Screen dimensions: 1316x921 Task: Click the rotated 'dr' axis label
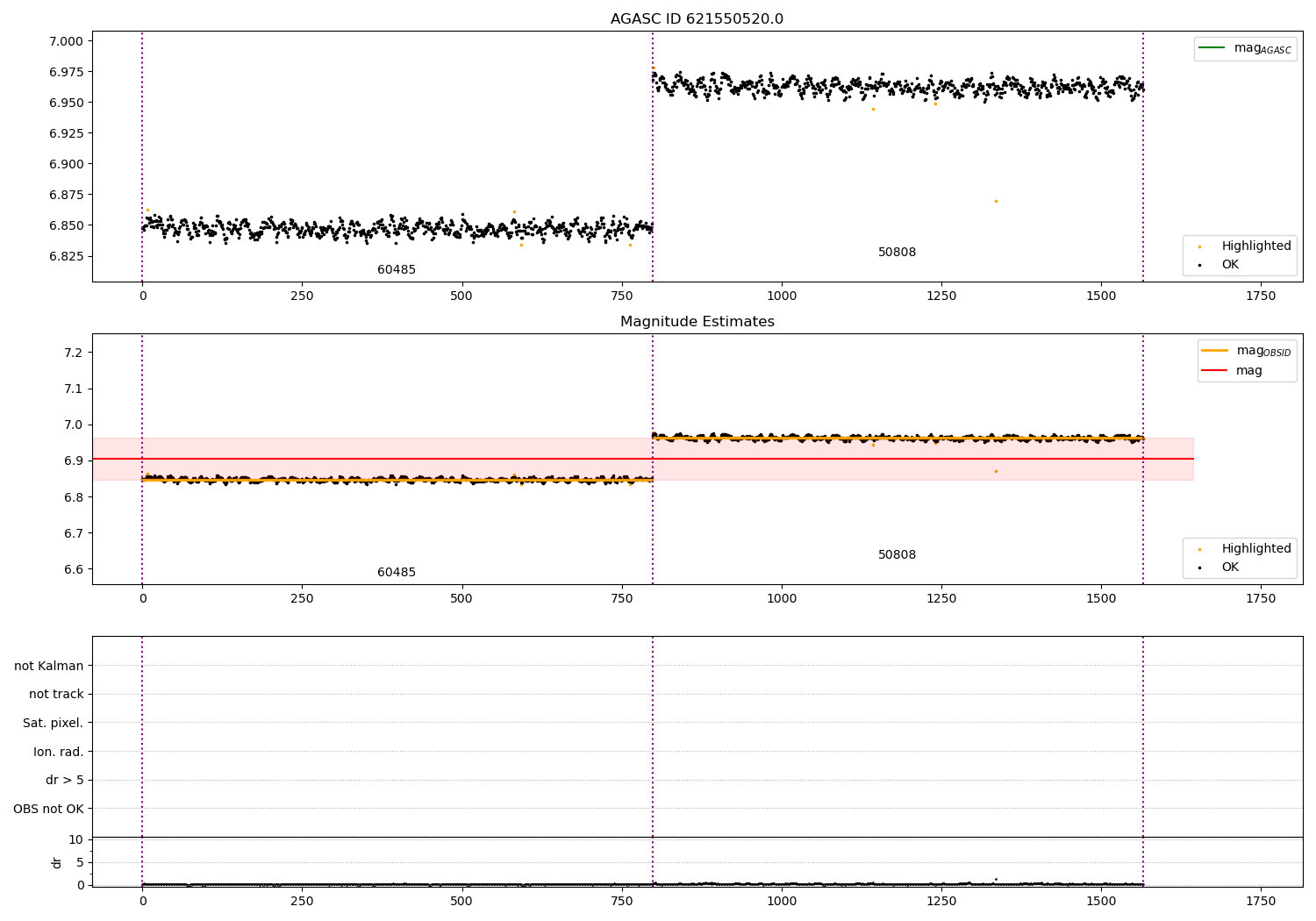click(x=57, y=862)
